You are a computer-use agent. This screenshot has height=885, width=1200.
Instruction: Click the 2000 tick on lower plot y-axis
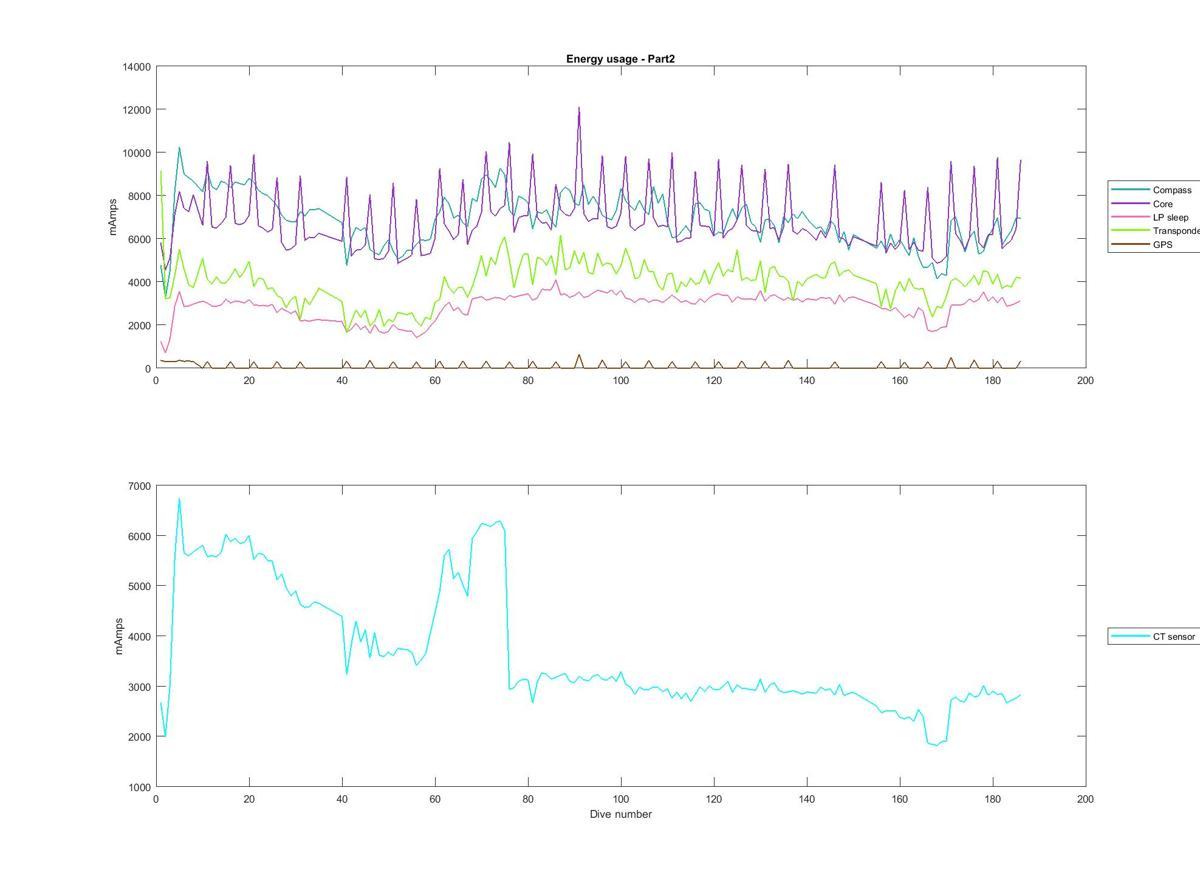140,737
